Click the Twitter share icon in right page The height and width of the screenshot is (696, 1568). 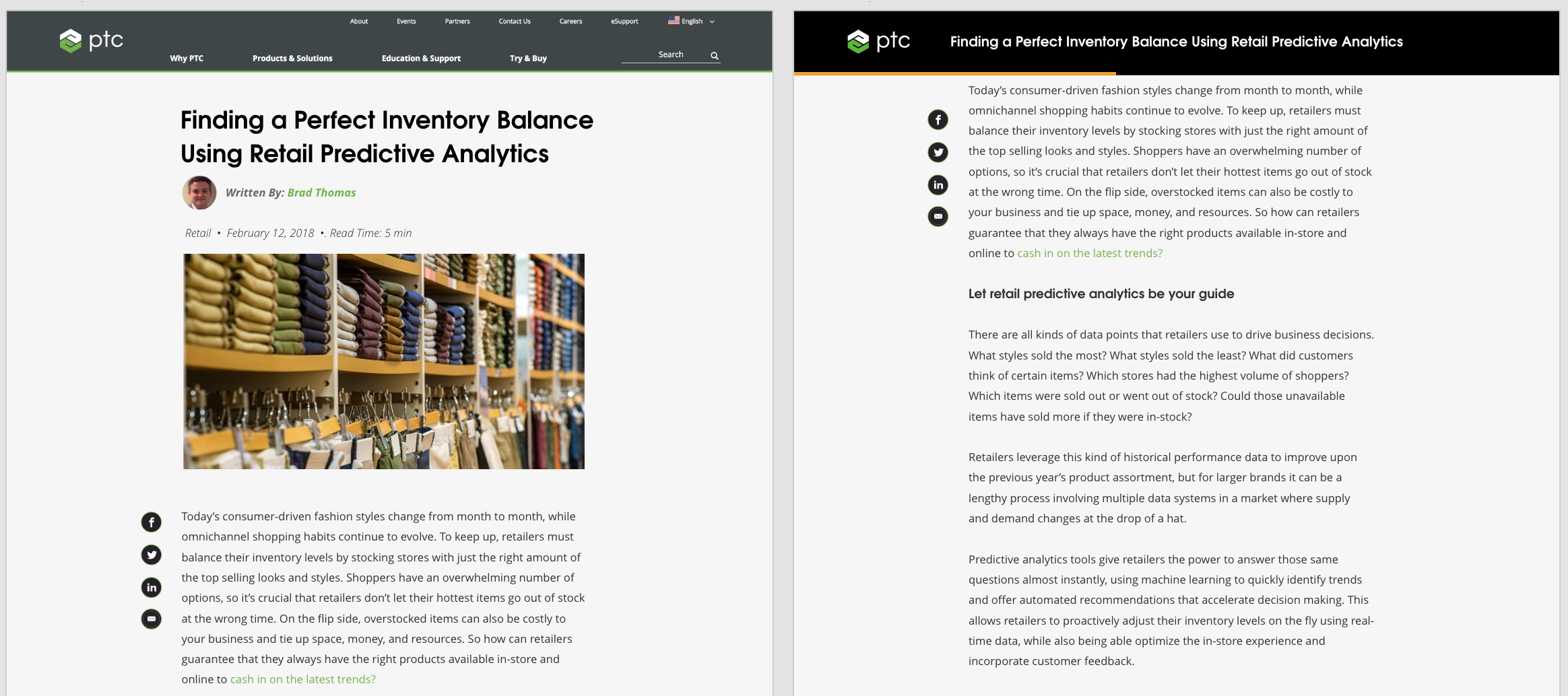point(938,152)
